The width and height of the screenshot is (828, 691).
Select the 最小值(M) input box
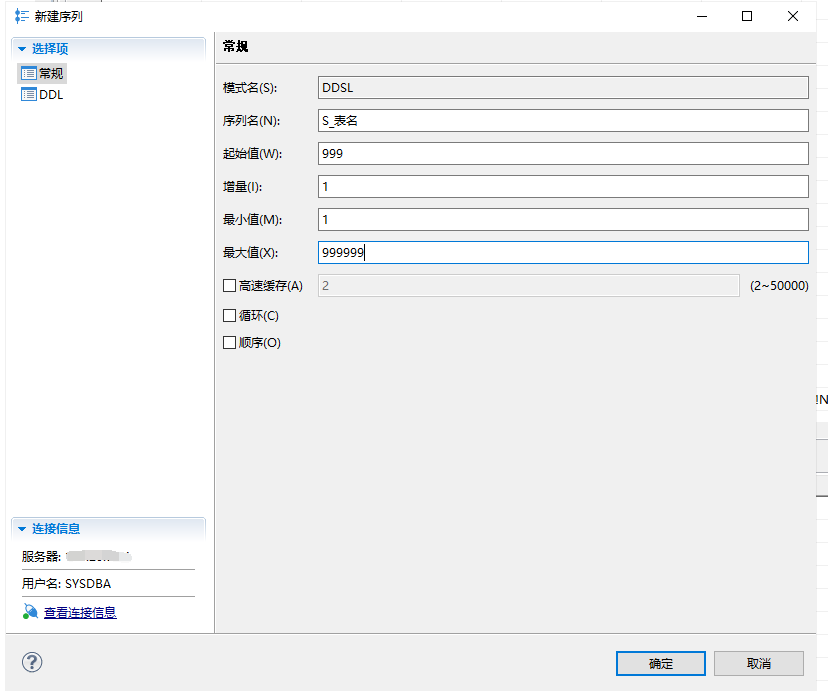[x=562, y=220]
